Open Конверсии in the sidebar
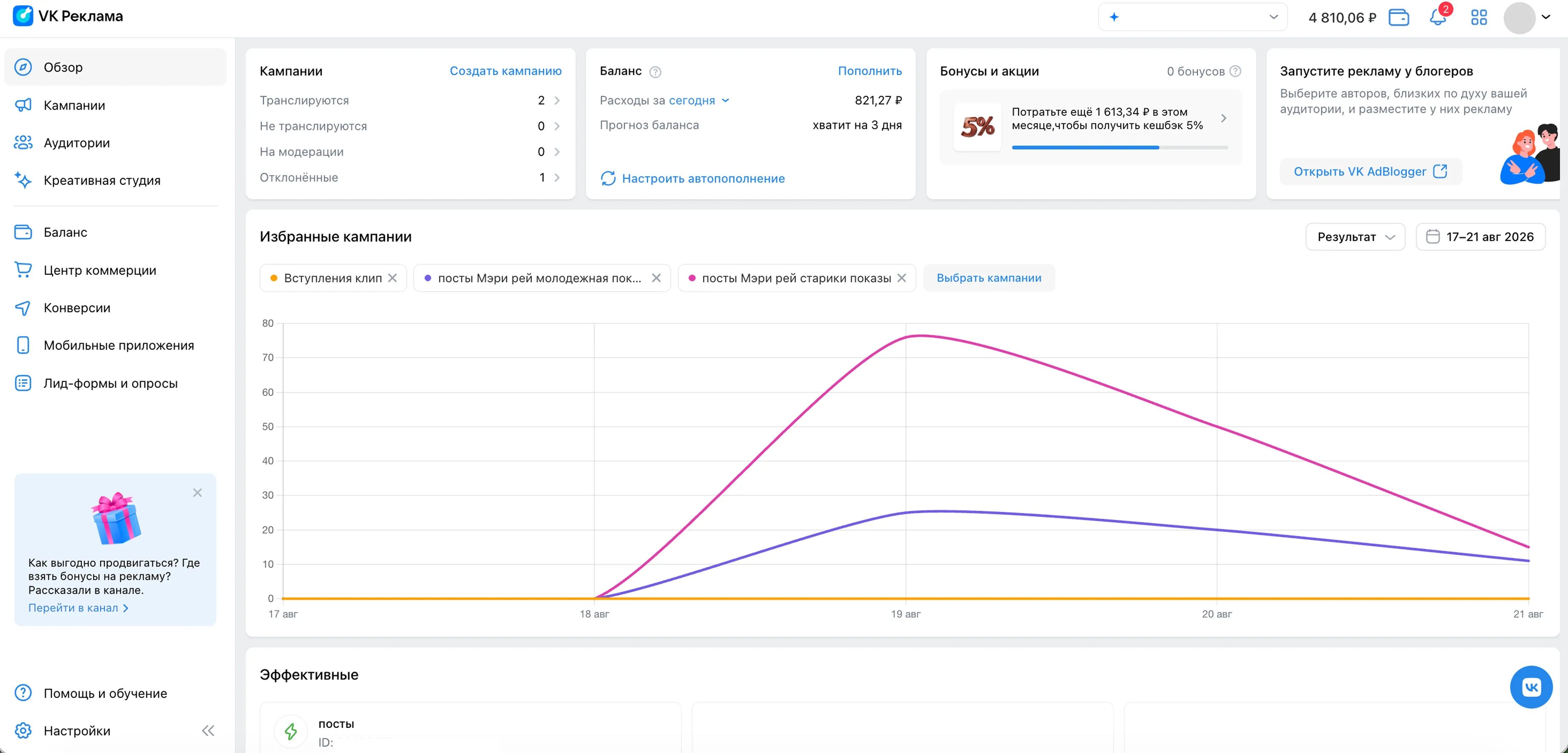This screenshot has width=1568, height=753. (116, 308)
